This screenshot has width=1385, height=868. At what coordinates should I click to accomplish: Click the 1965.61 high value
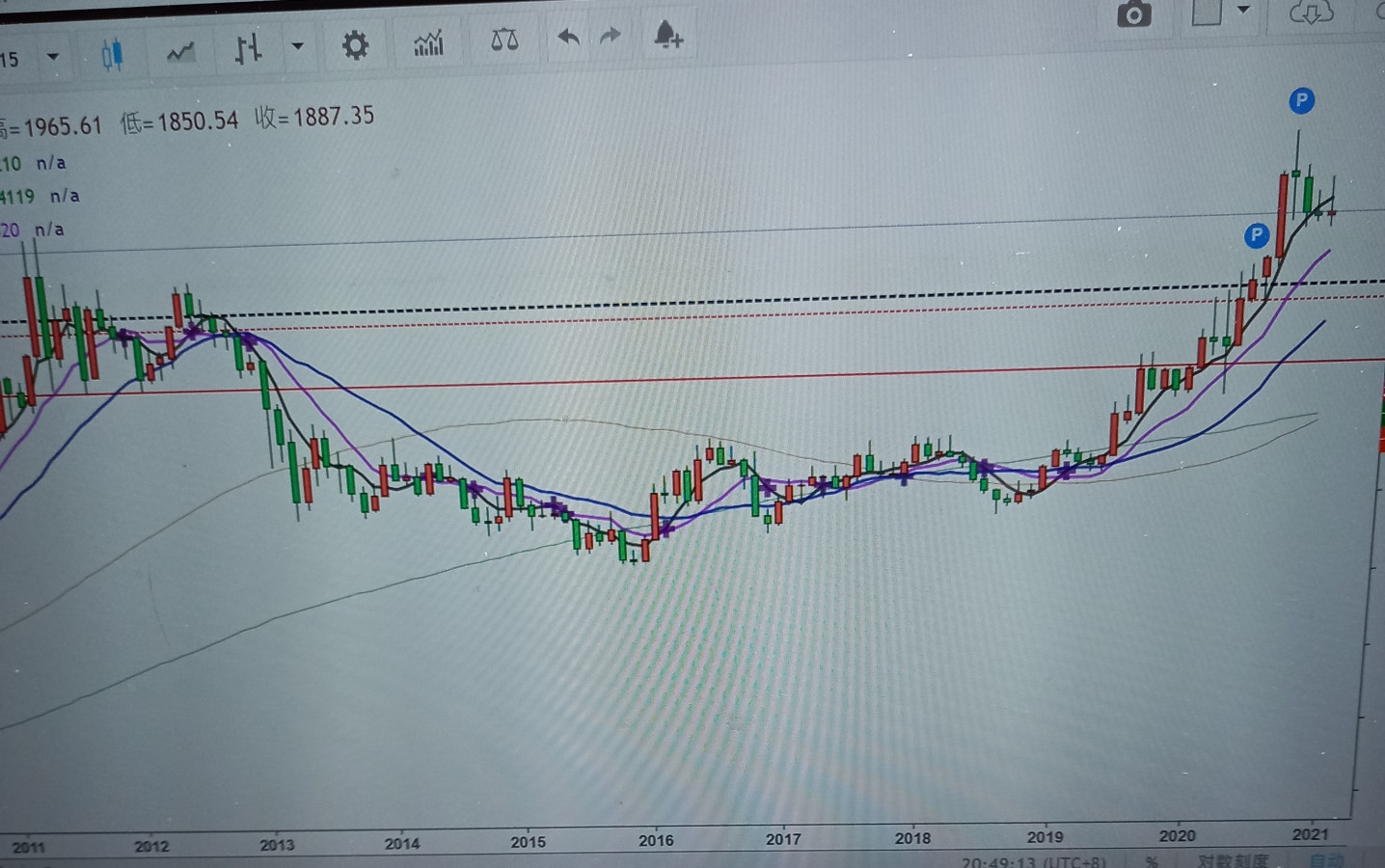click(x=63, y=126)
